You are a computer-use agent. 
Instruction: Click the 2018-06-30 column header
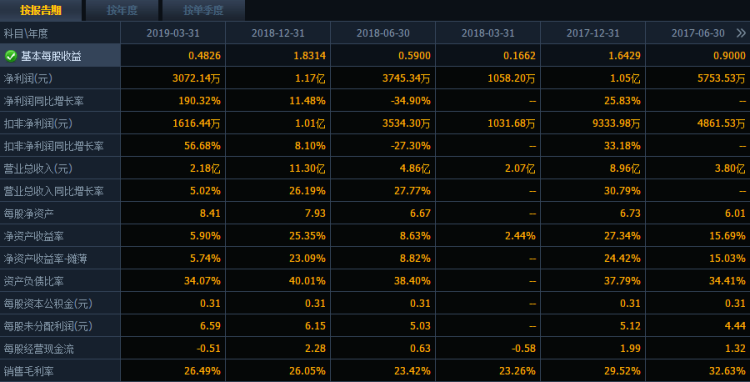(x=383, y=33)
